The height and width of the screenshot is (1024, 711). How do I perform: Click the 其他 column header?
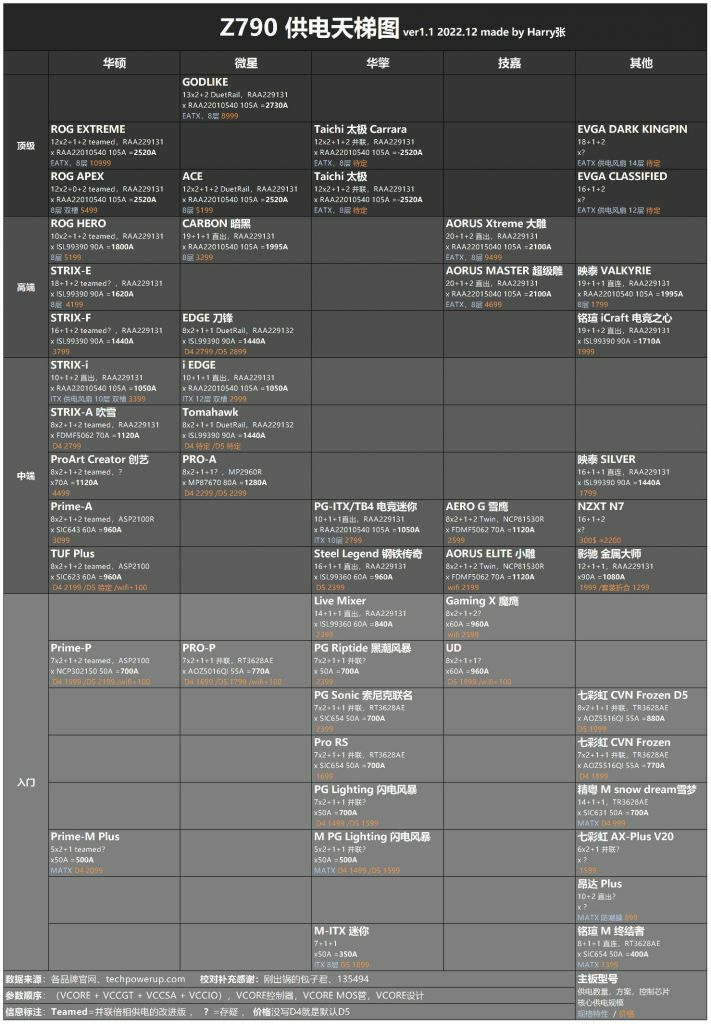[641, 62]
